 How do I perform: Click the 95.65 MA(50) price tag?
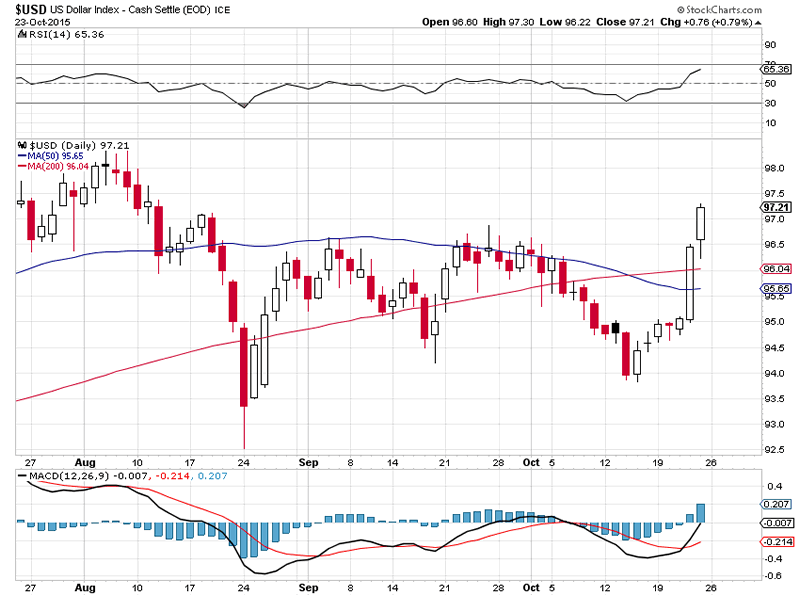pos(776,288)
